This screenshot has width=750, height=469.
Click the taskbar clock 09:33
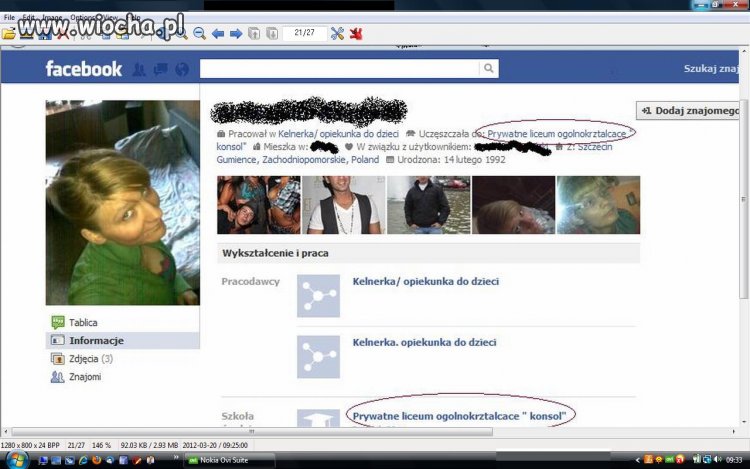tap(734, 460)
